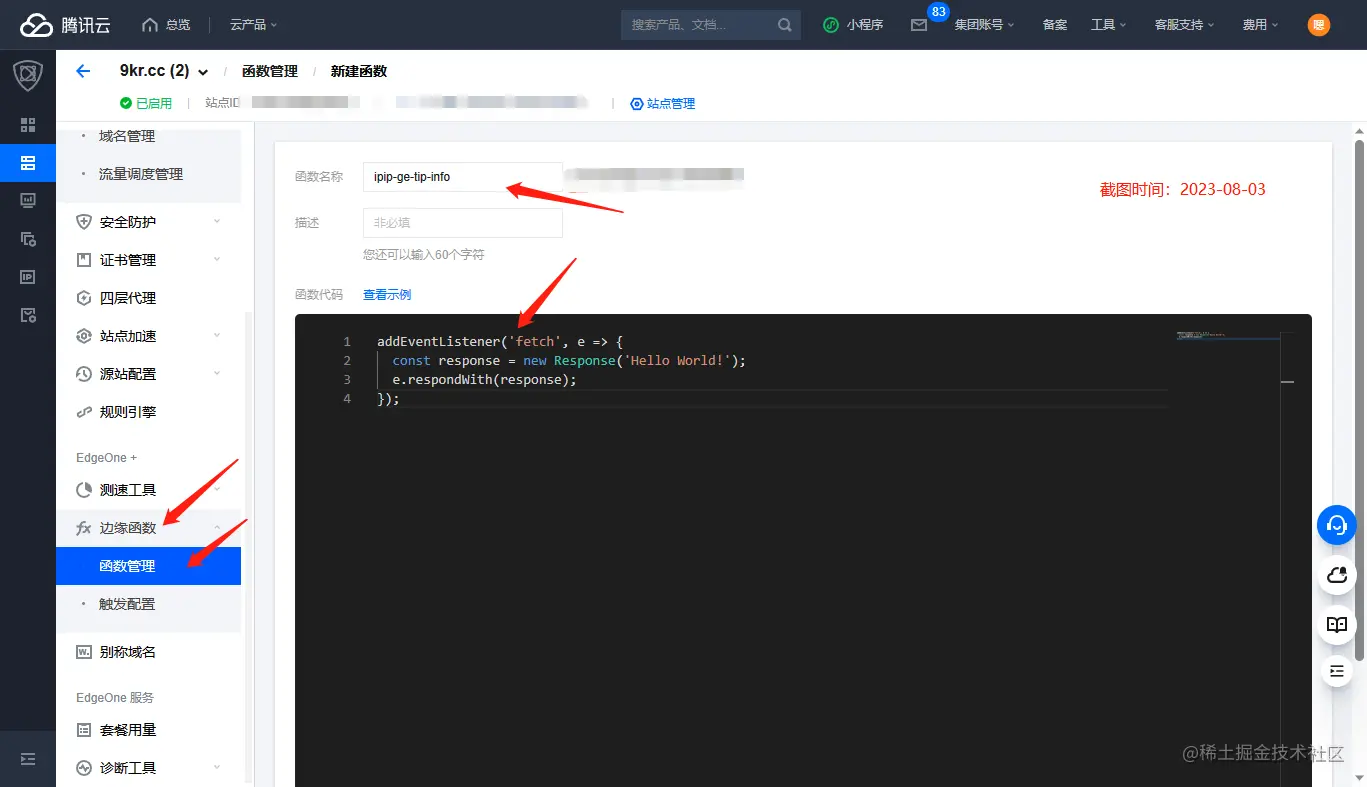Collapse 边缘函数 menu
This screenshot has width=1367, height=787.
(148, 528)
